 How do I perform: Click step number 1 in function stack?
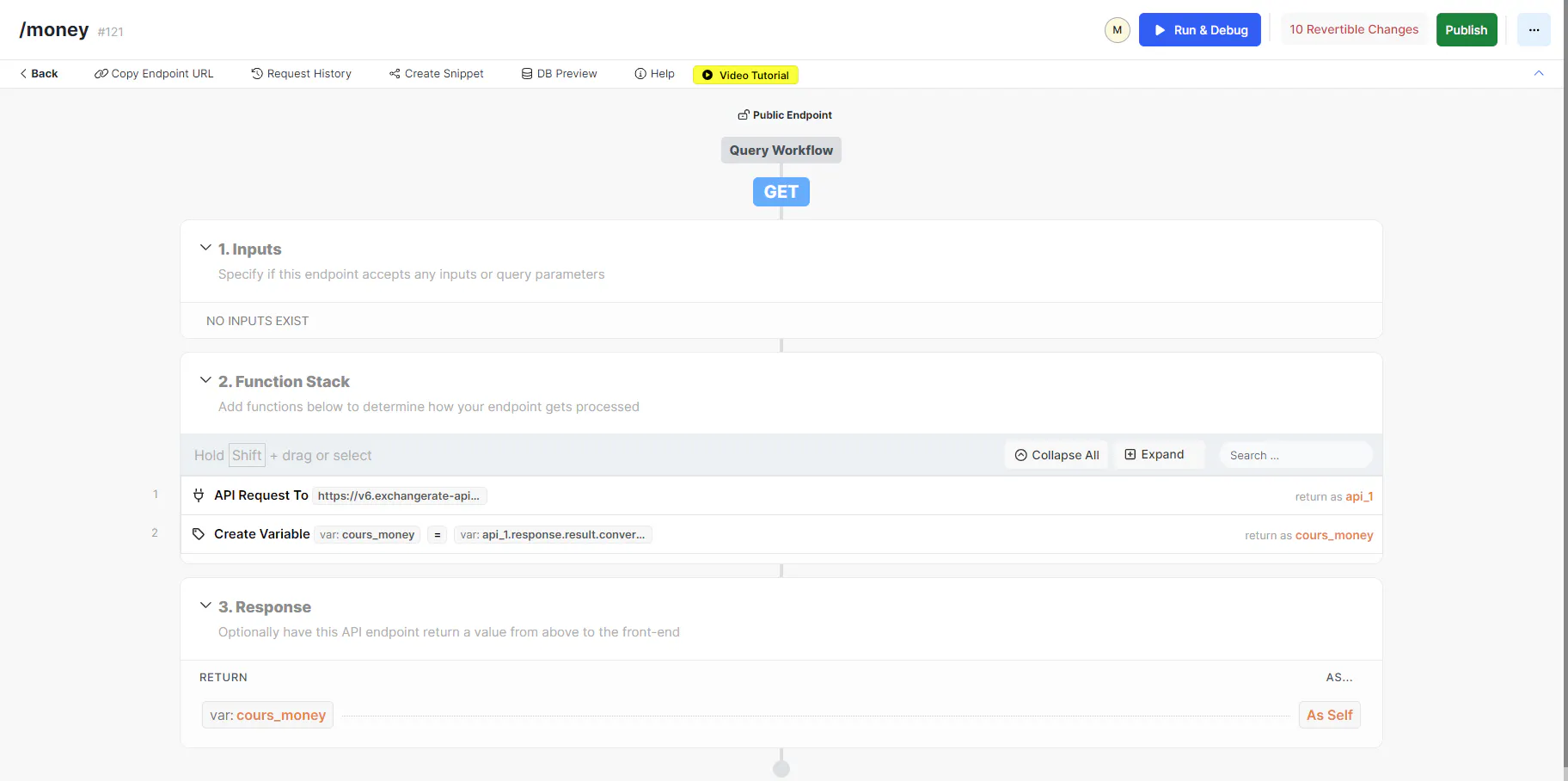click(156, 495)
